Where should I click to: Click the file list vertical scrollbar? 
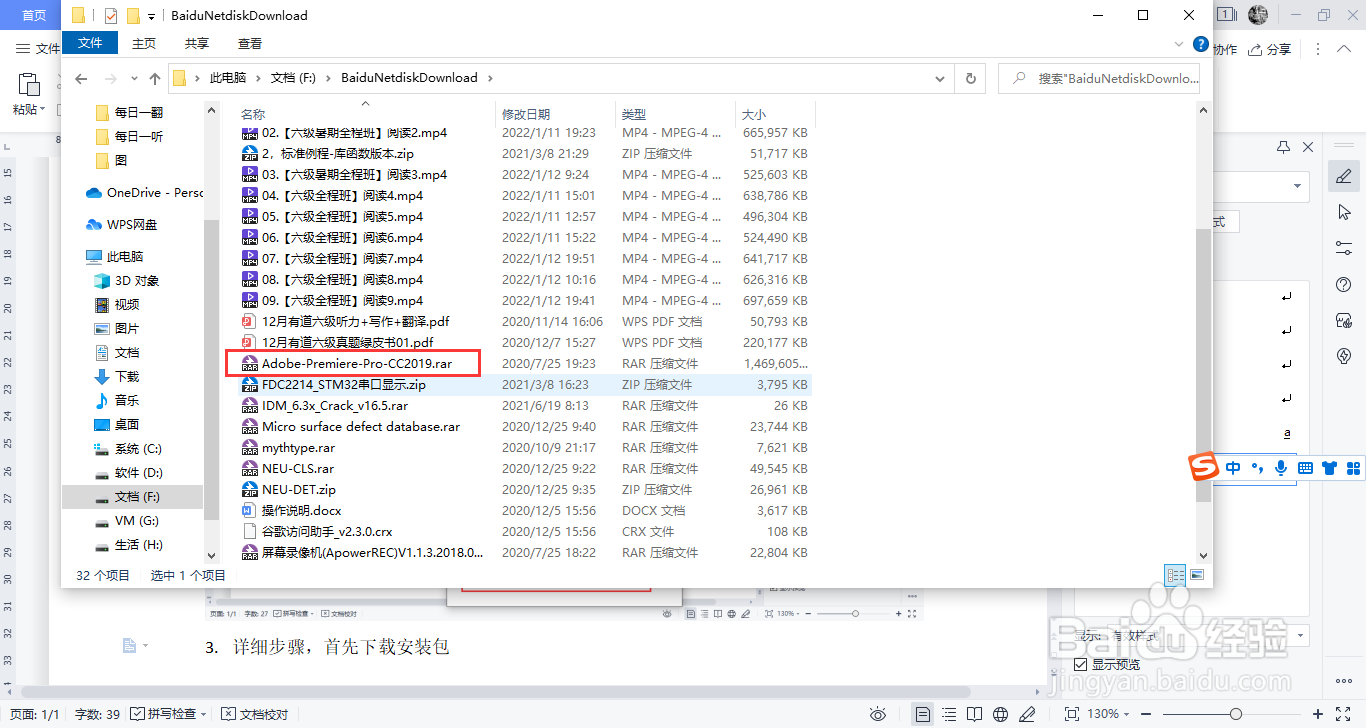[x=1203, y=364]
